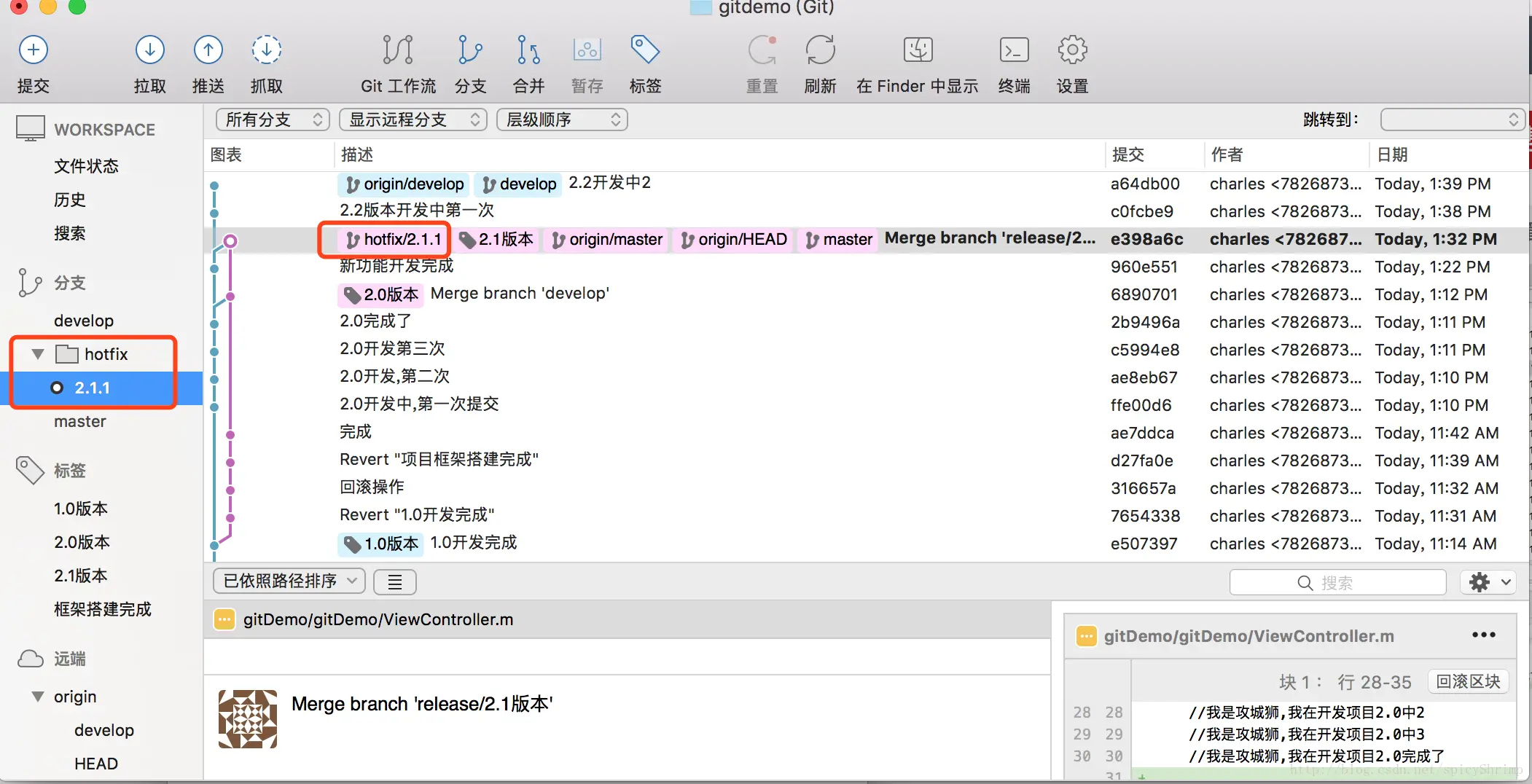This screenshot has height=784, width=1532.
Task: Click the hotfix/2.1.1 branch badge
Action: click(394, 240)
